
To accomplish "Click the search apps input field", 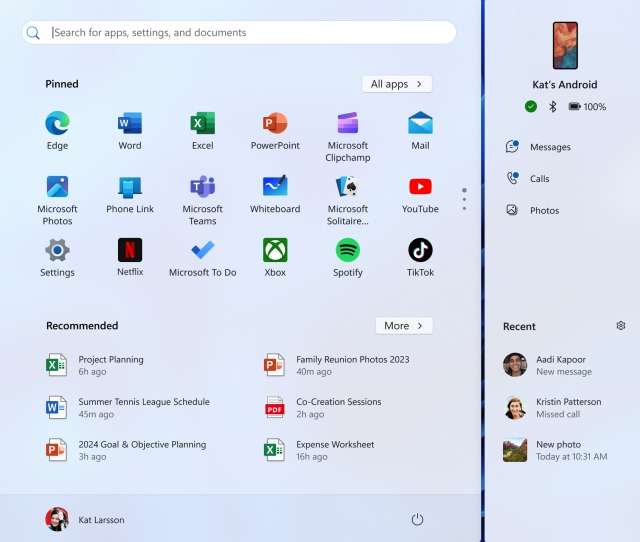I will tap(239, 33).
